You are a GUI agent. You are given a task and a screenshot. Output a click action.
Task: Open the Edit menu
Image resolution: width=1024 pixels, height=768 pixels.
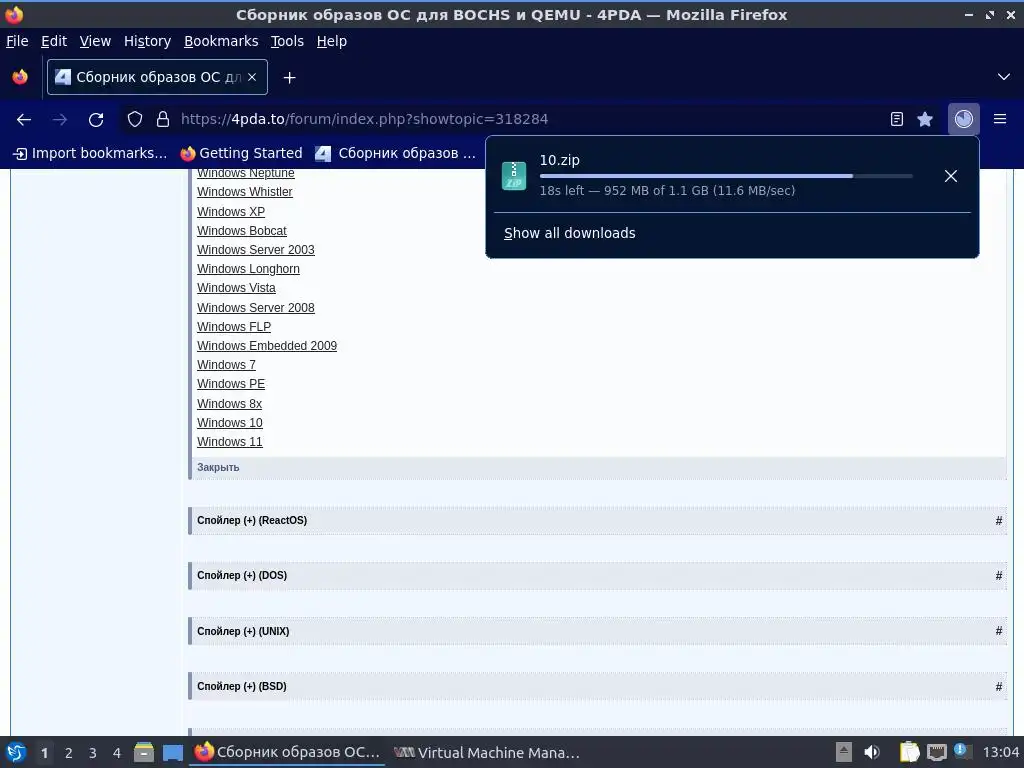(54, 41)
